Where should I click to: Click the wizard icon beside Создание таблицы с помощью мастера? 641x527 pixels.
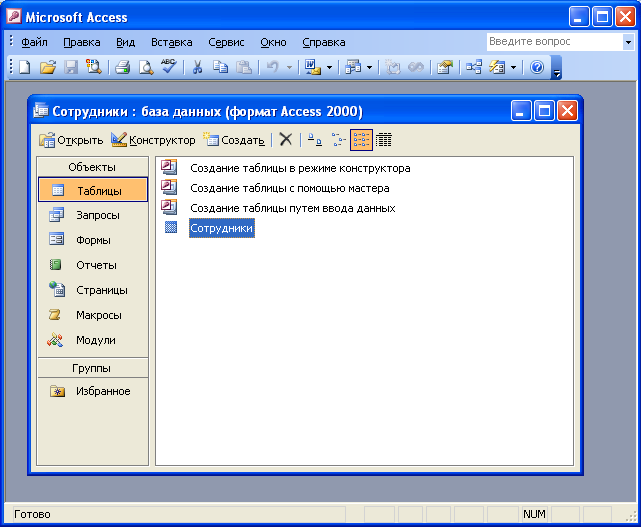(169, 187)
